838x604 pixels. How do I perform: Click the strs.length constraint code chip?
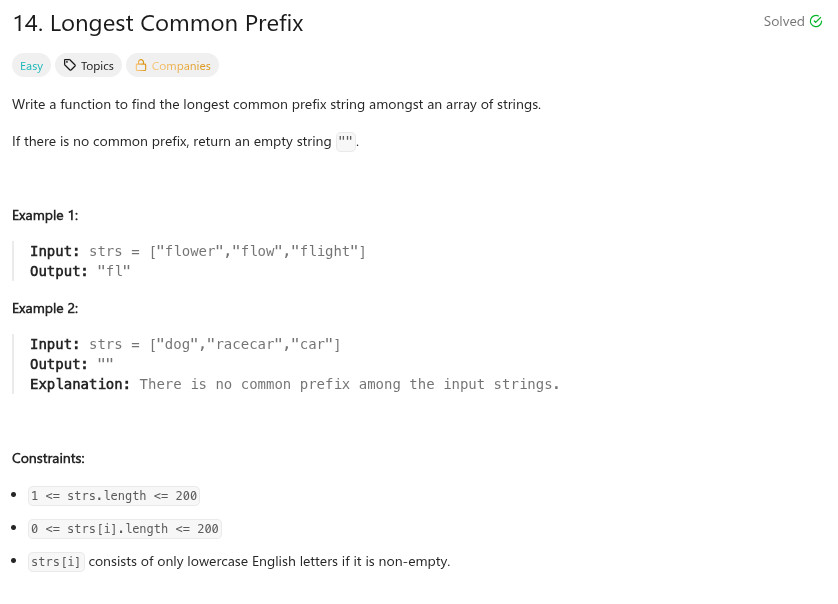(114, 496)
